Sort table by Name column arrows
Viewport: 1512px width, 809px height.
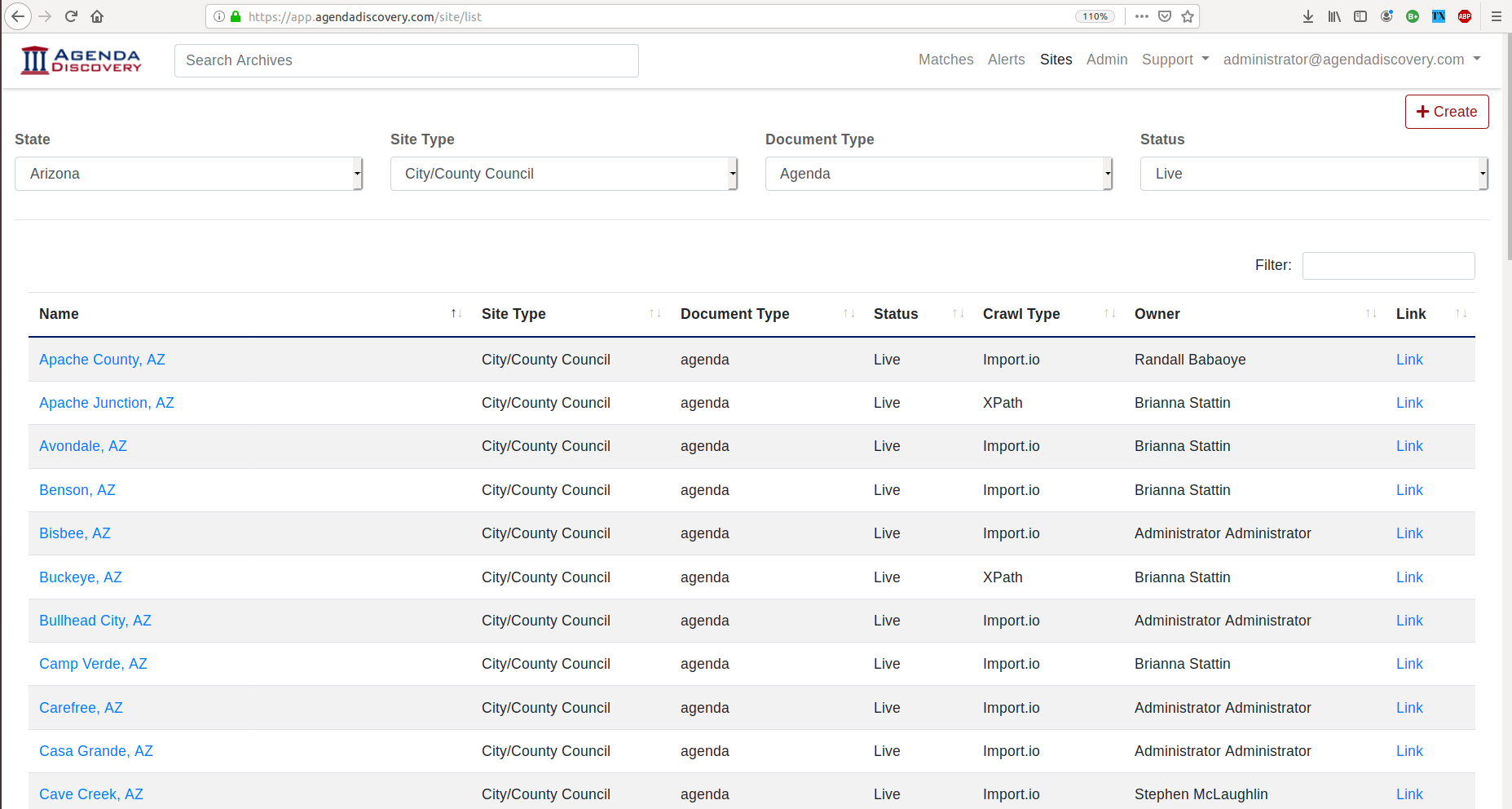click(x=456, y=314)
